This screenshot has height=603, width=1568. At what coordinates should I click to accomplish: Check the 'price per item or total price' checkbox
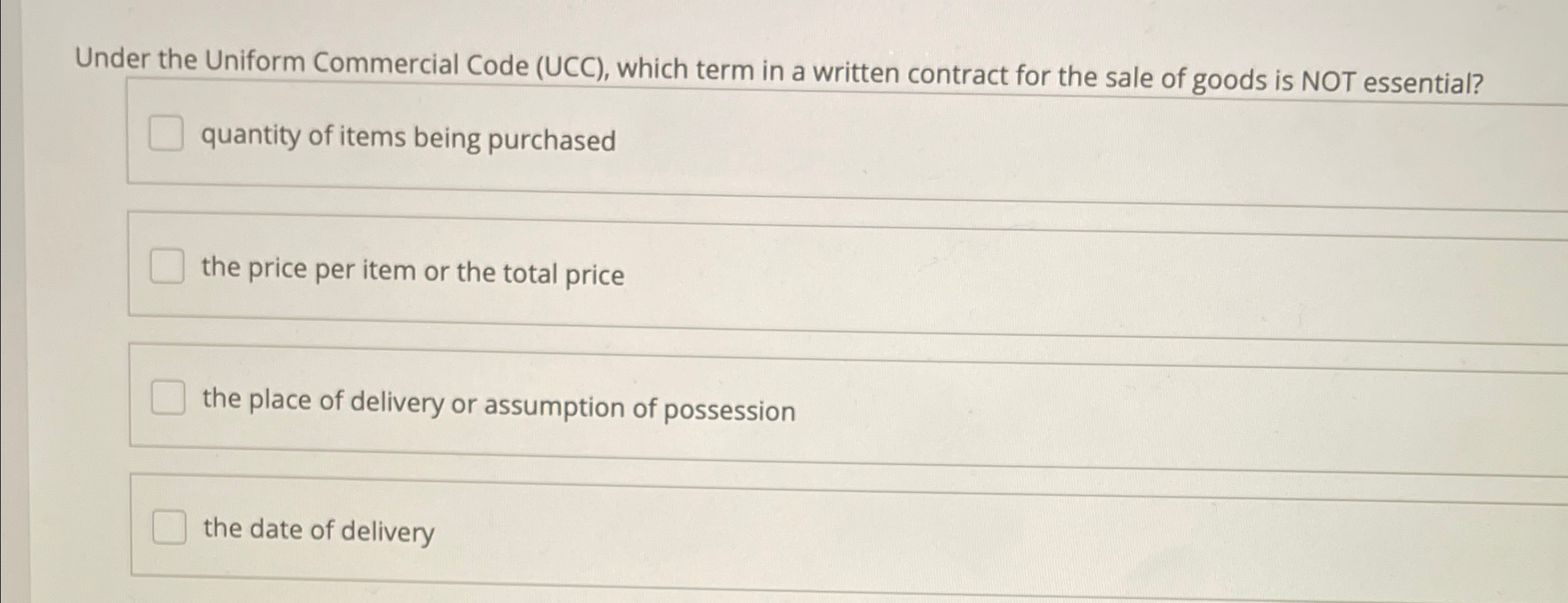coord(168,266)
